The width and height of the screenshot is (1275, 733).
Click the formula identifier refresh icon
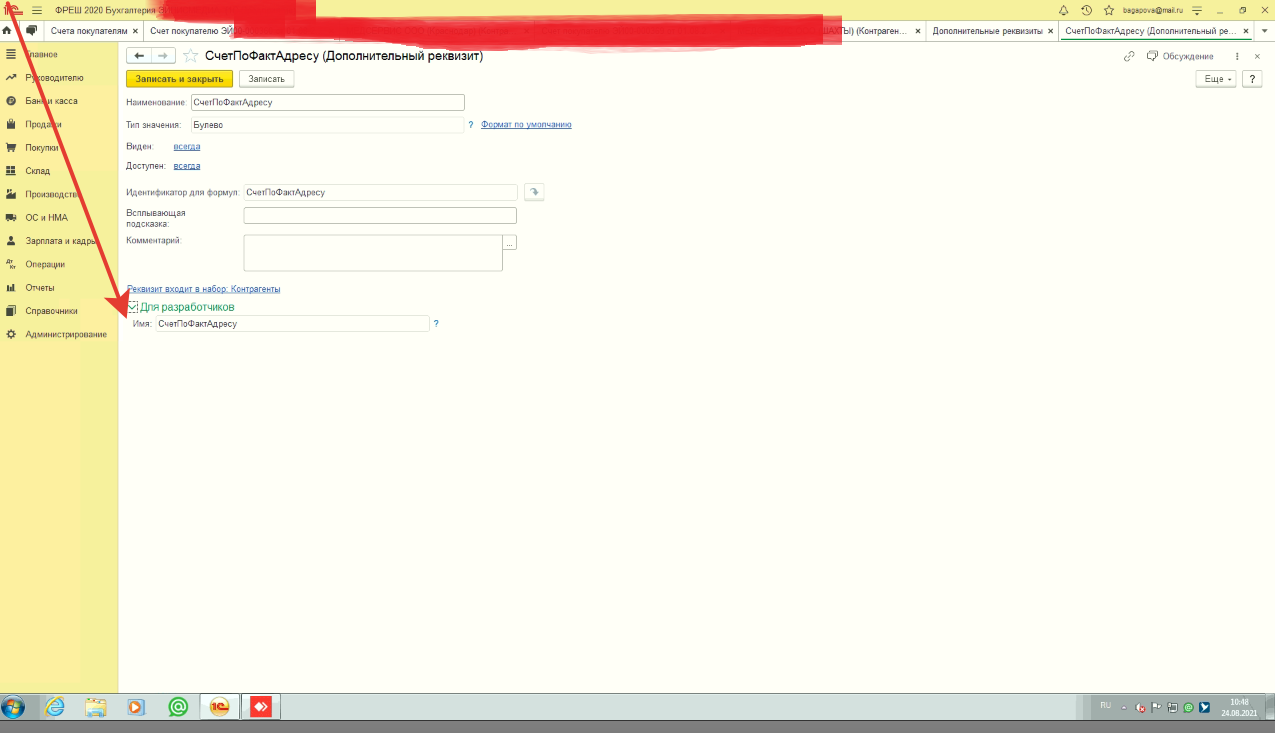534,192
